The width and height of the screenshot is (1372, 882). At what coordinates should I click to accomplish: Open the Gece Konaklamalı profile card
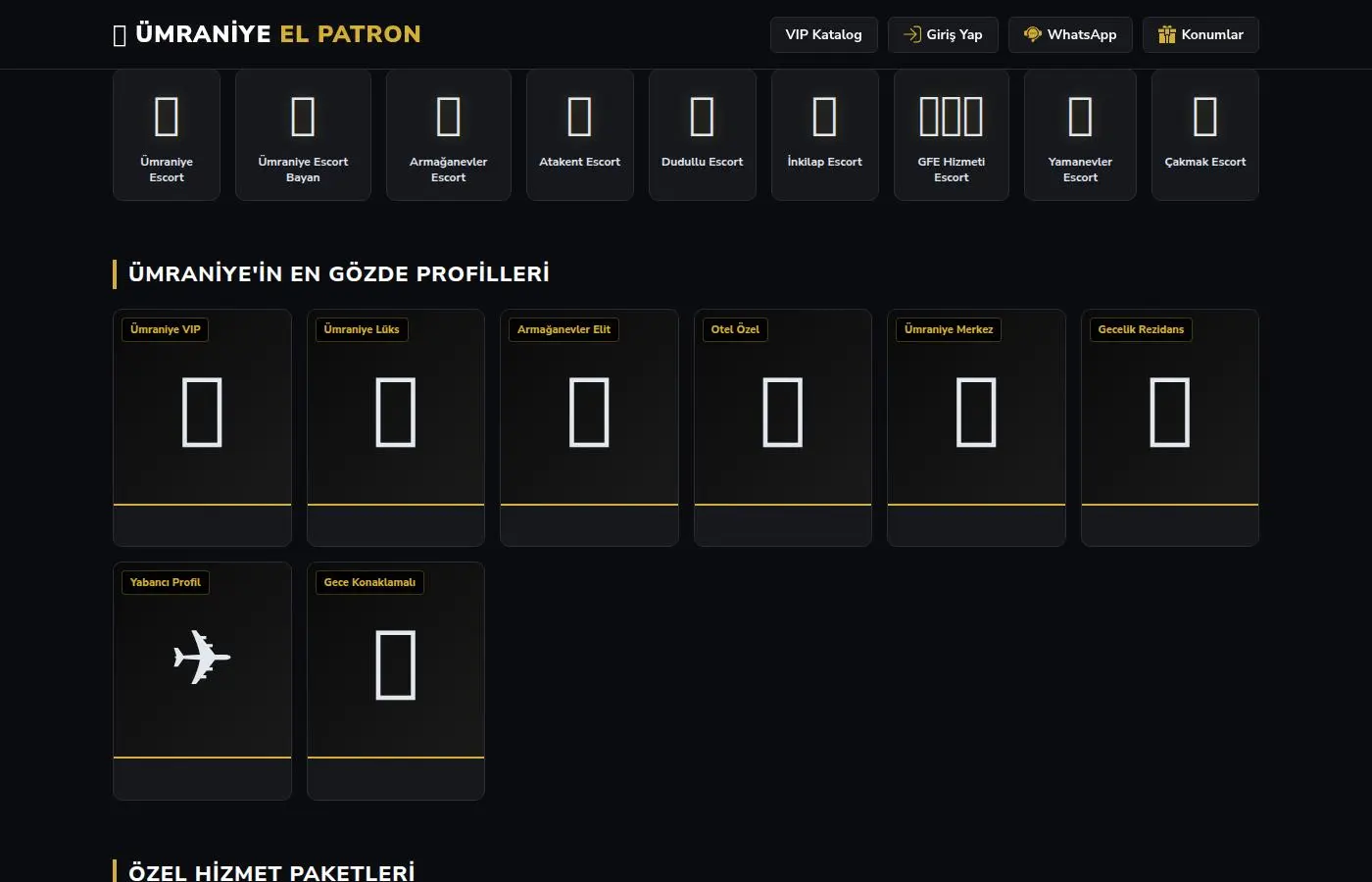[395, 681]
